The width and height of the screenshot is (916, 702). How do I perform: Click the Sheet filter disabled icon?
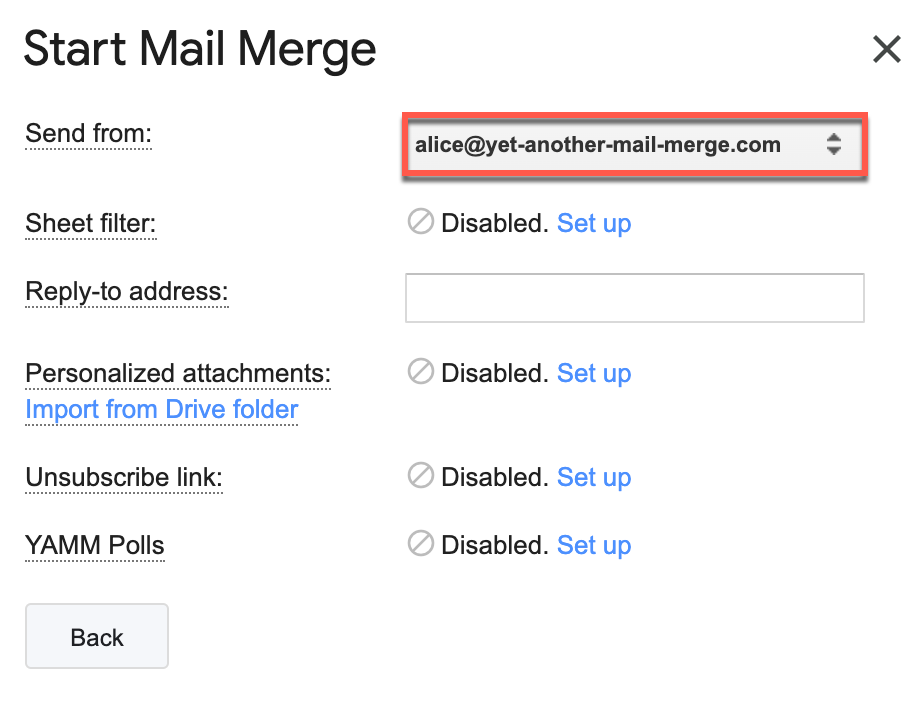point(420,222)
